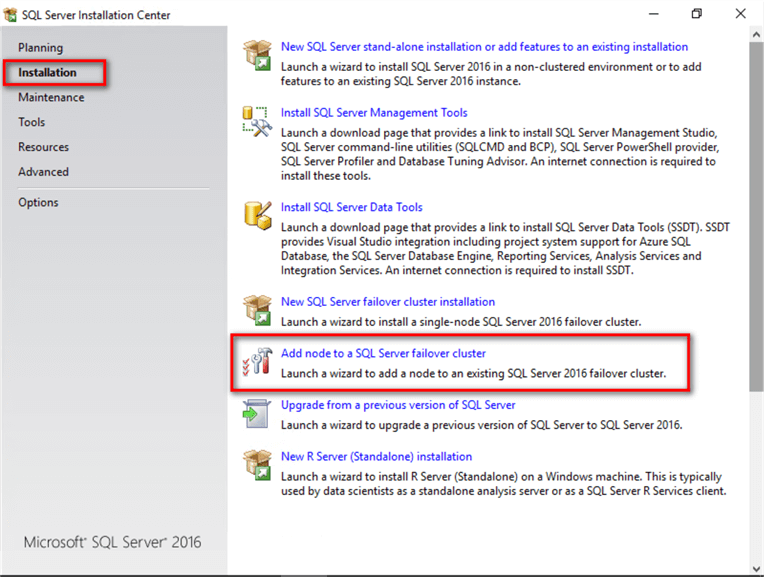Screen dimensions: 764x577
Task: Click the SQL Server Data Tools cylinder icon
Action: (x=257, y=215)
